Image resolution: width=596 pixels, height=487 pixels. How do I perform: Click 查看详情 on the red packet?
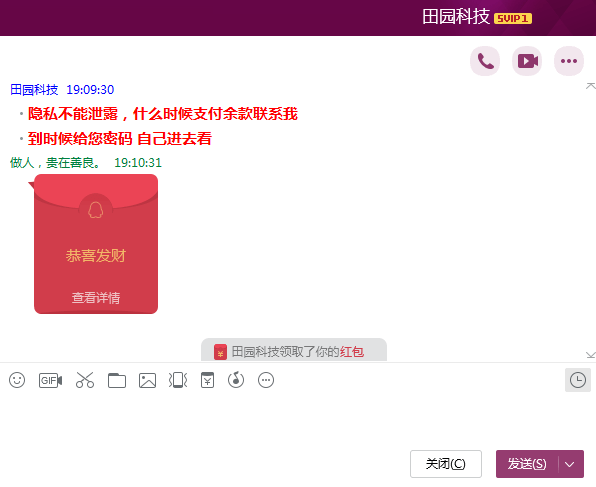pyautogui.click(x=96, y=298)
